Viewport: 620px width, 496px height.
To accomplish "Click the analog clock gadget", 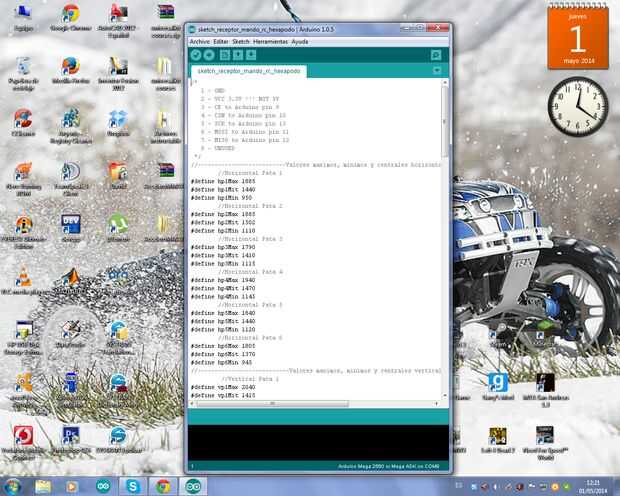I will point(578,106).
